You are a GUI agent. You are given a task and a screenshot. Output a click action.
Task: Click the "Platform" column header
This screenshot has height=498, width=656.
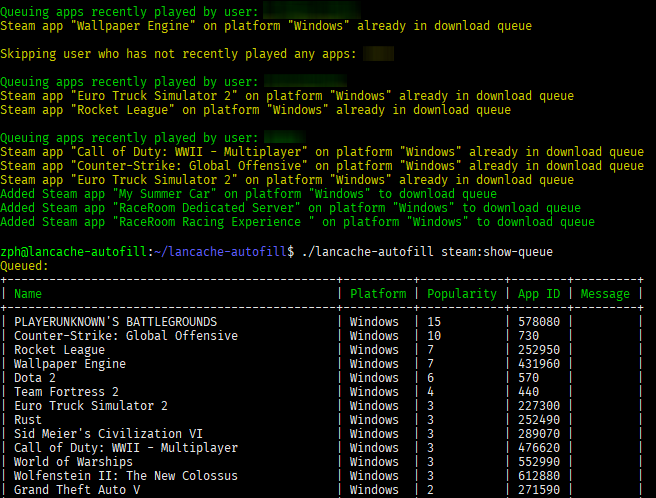pyautogui.click(x=378, y=294)
